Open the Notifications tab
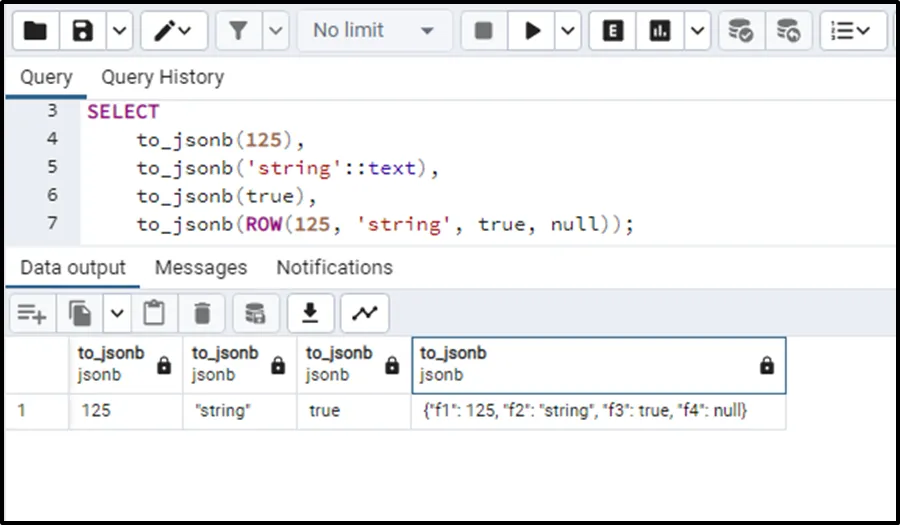The height and width of the screenshot is (525, 900). click(334, 268)
